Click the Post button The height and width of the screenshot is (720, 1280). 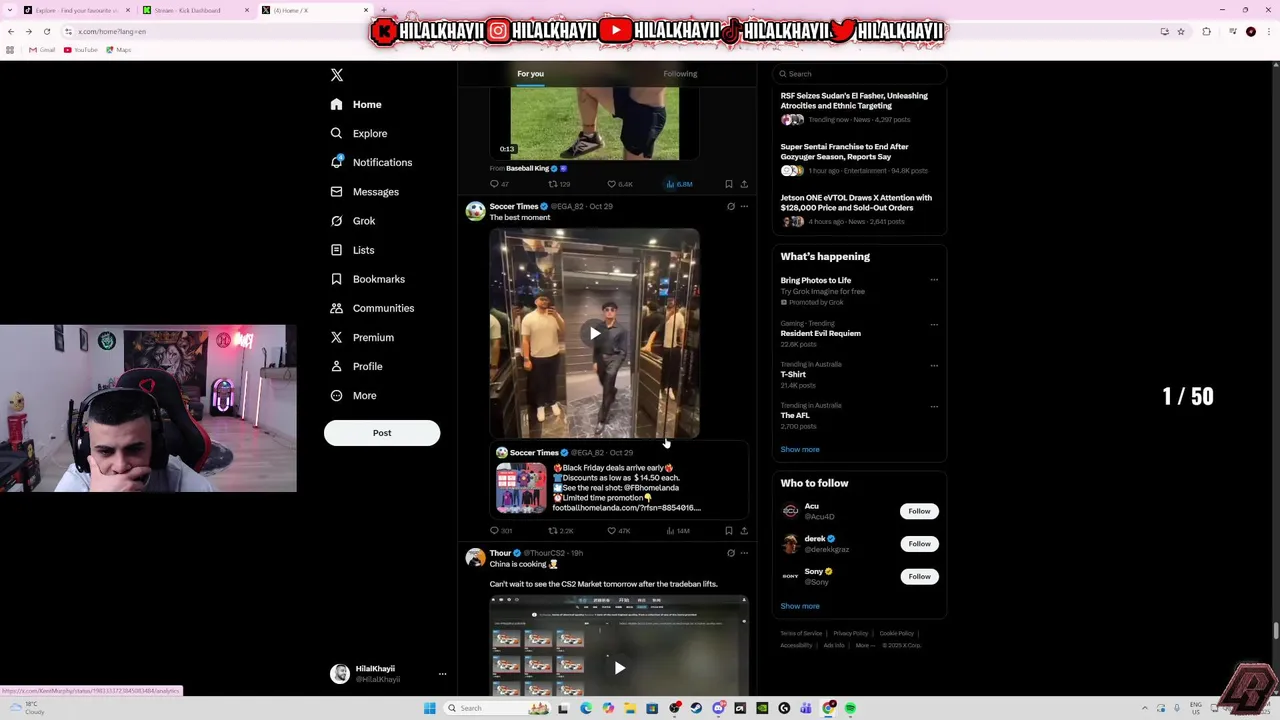(382, 433)
